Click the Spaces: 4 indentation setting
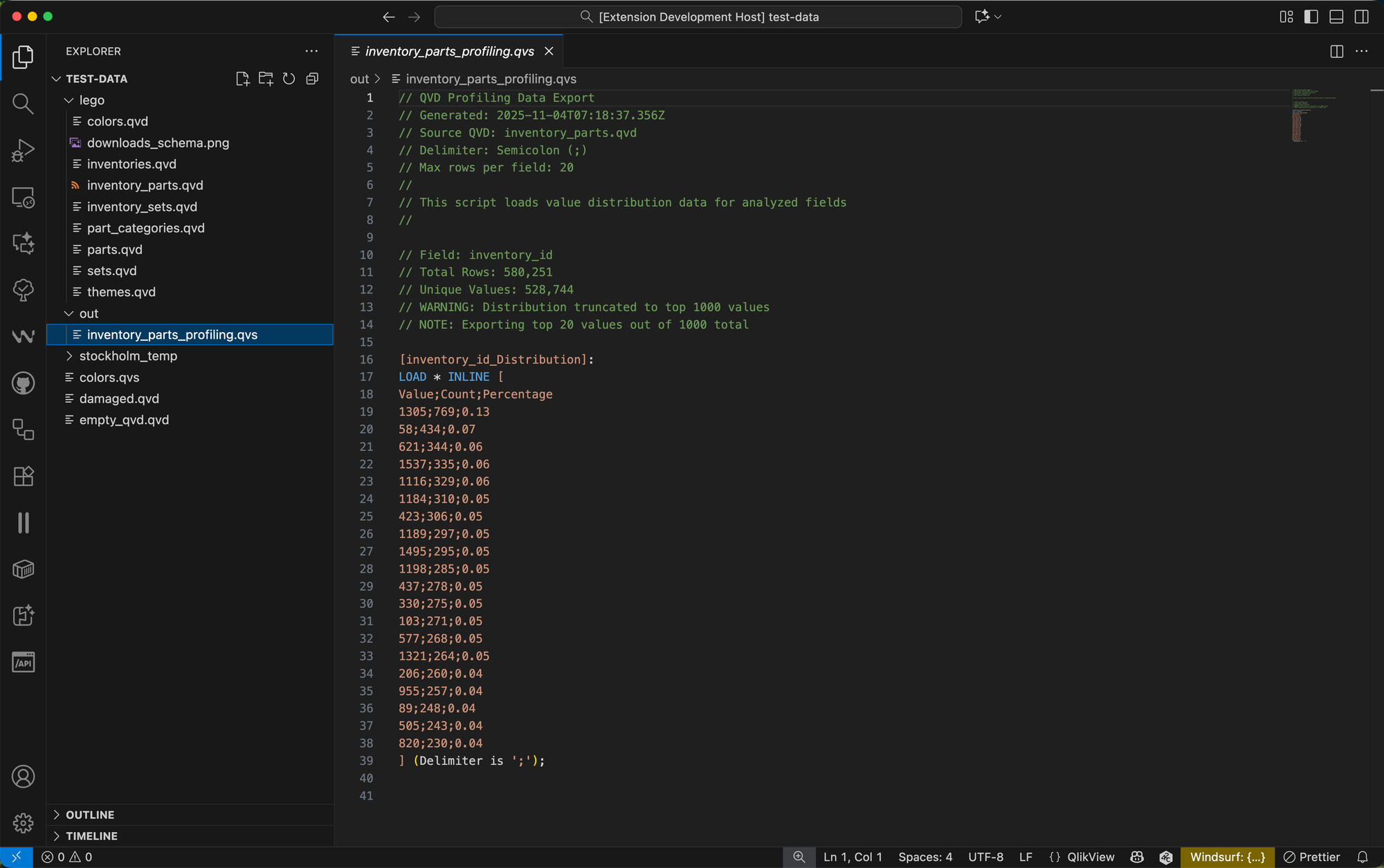The image size is (1384, 868). [x=925, y=857]
